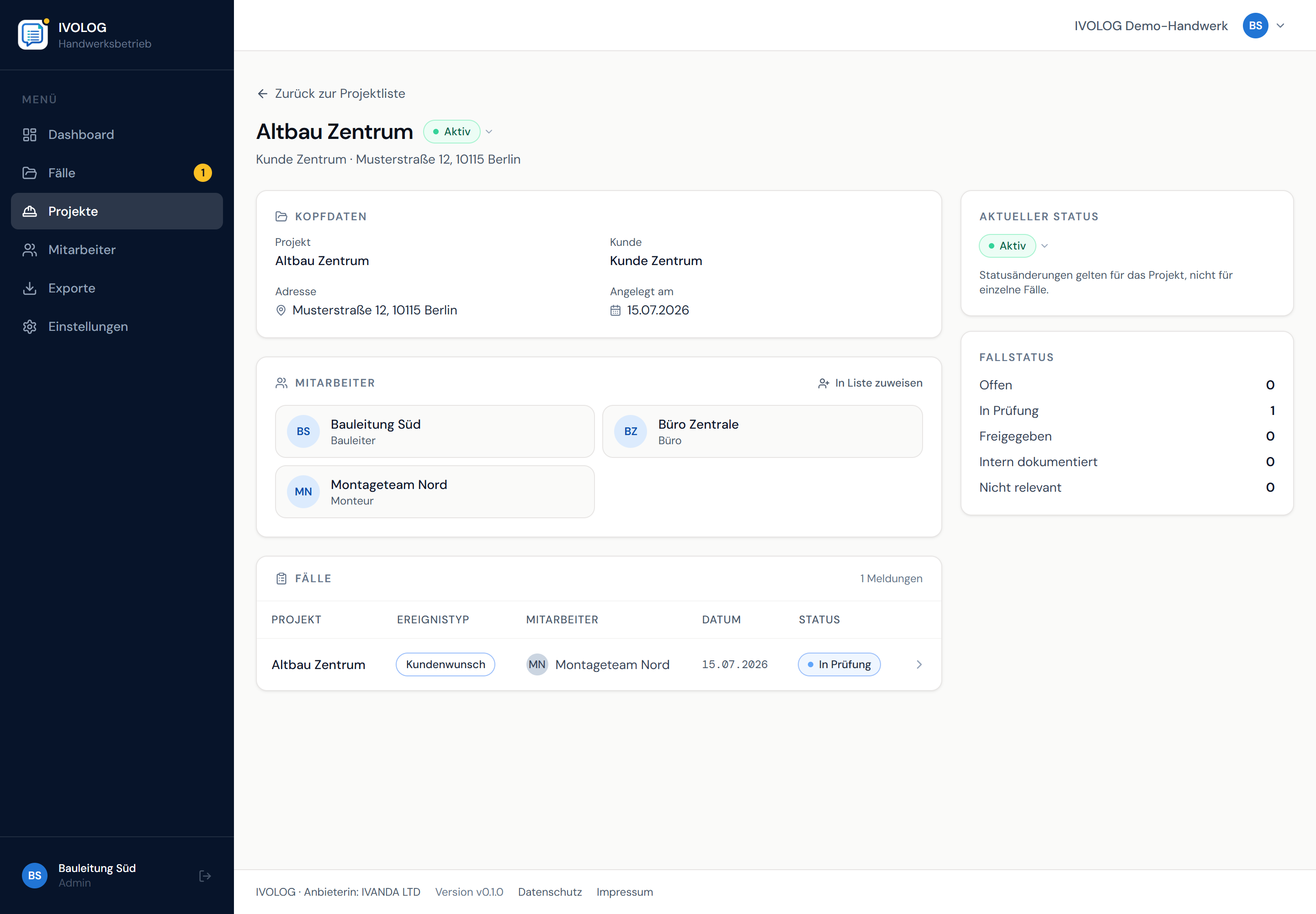
Task: Expand the account menu chevron top right
Action: [1281, 26]
